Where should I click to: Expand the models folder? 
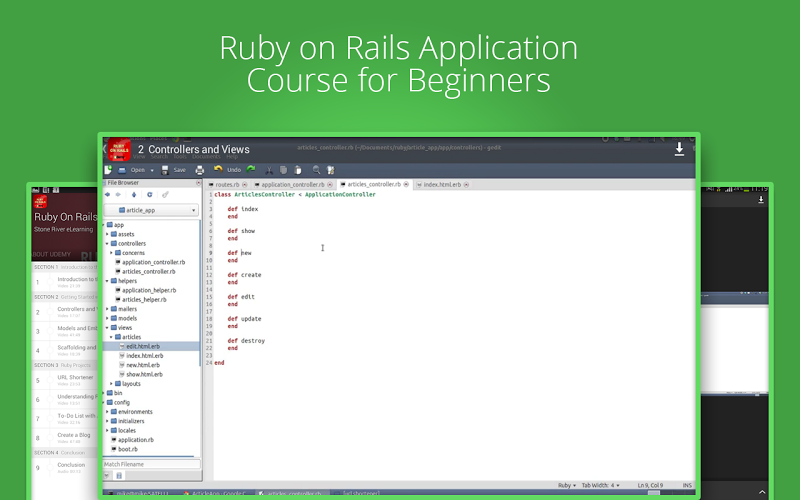[107, 318]
